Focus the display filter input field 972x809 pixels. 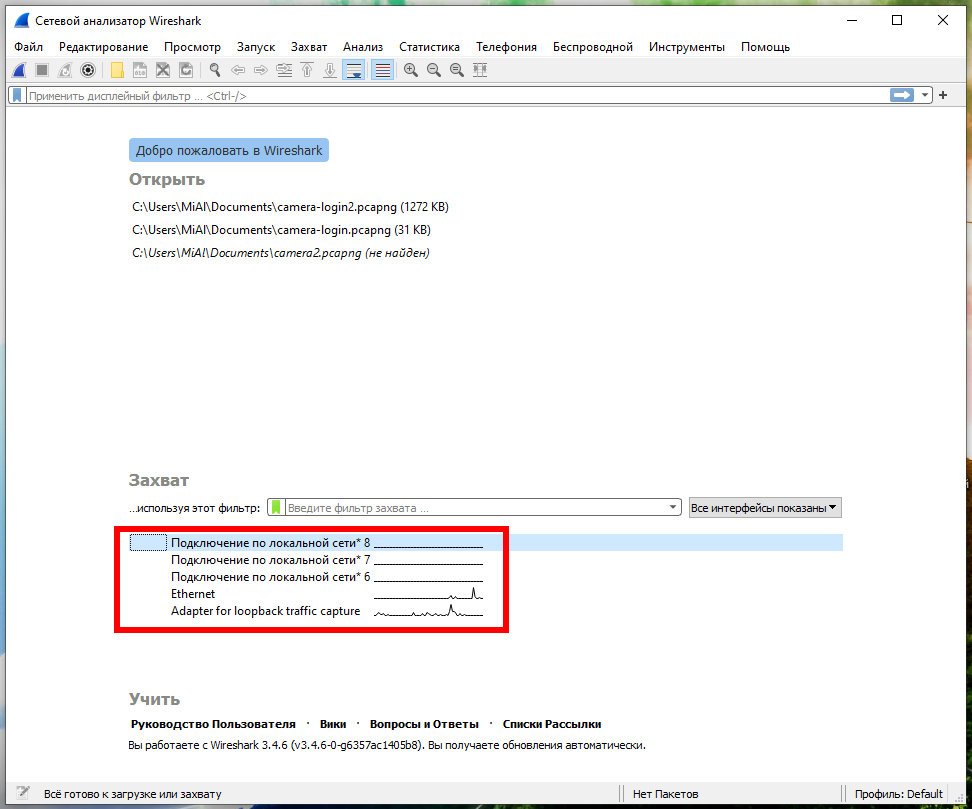[457, 96]
